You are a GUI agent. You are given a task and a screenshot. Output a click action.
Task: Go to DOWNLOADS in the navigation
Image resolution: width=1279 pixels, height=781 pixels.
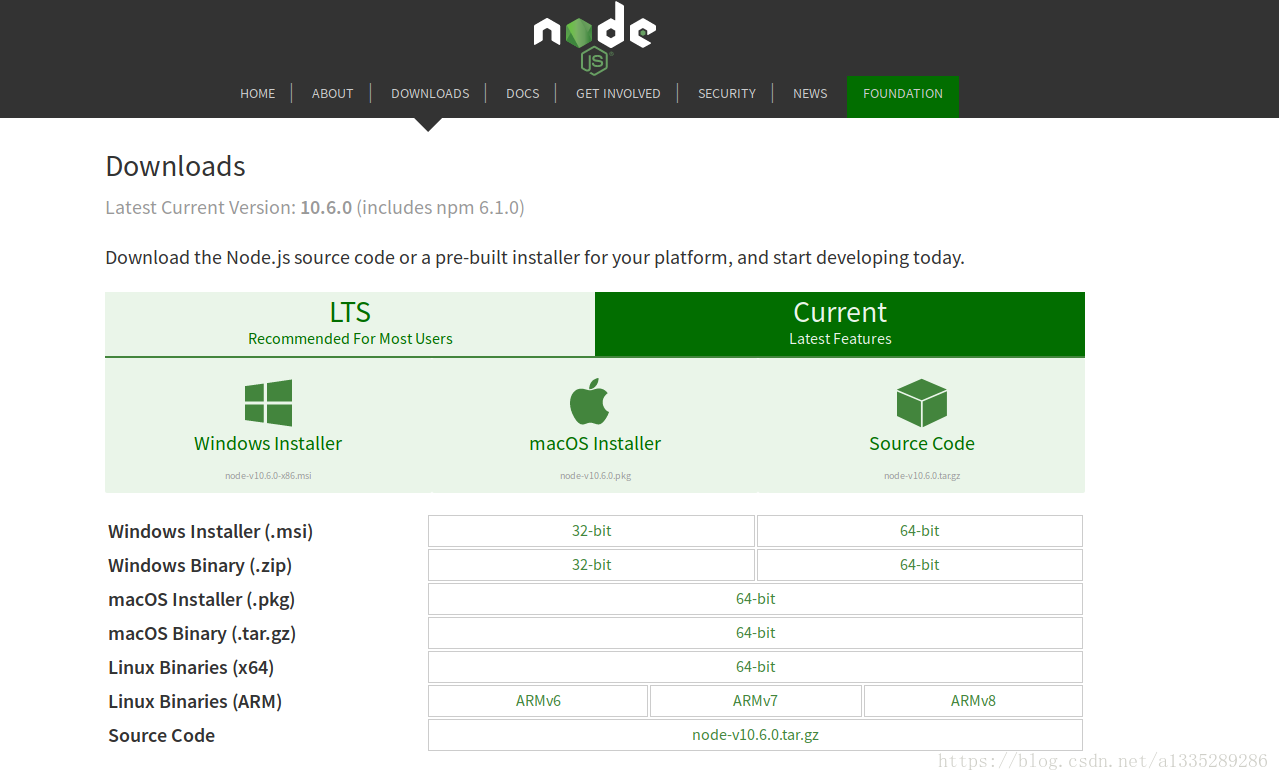pos(430,93)
